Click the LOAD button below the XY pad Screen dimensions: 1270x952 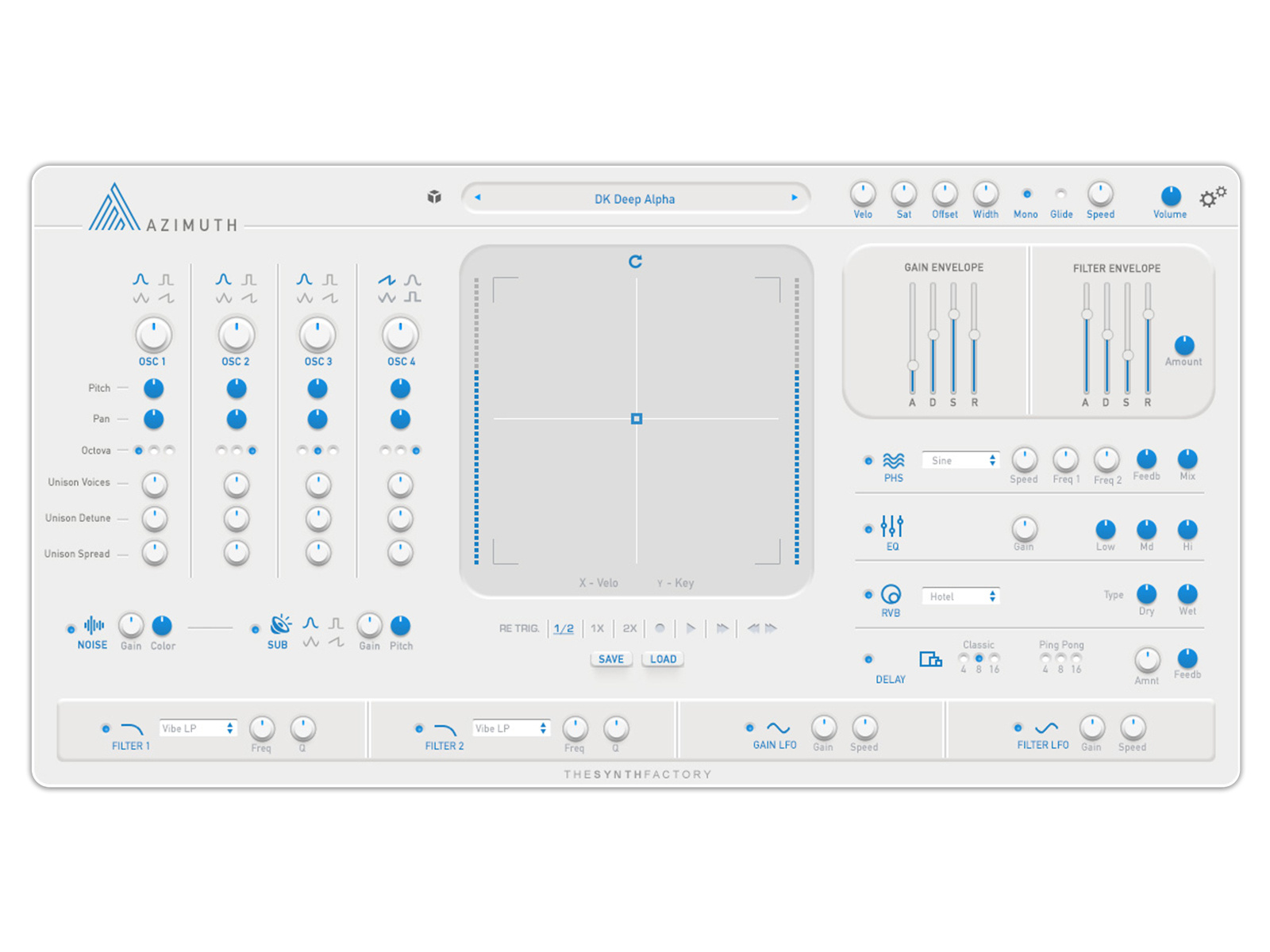coord(662,658)
